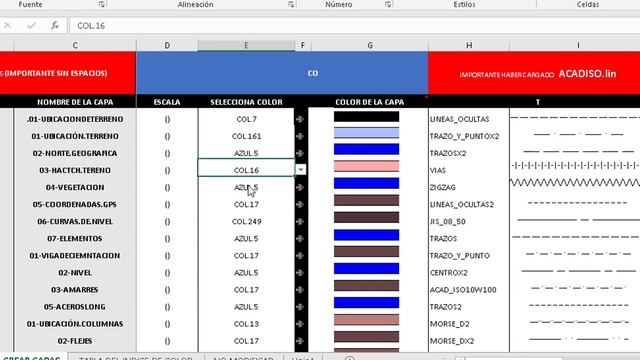
Task: Click the zigzag line preview in ZIGZAG row
Action: click(x=575, y=182)
